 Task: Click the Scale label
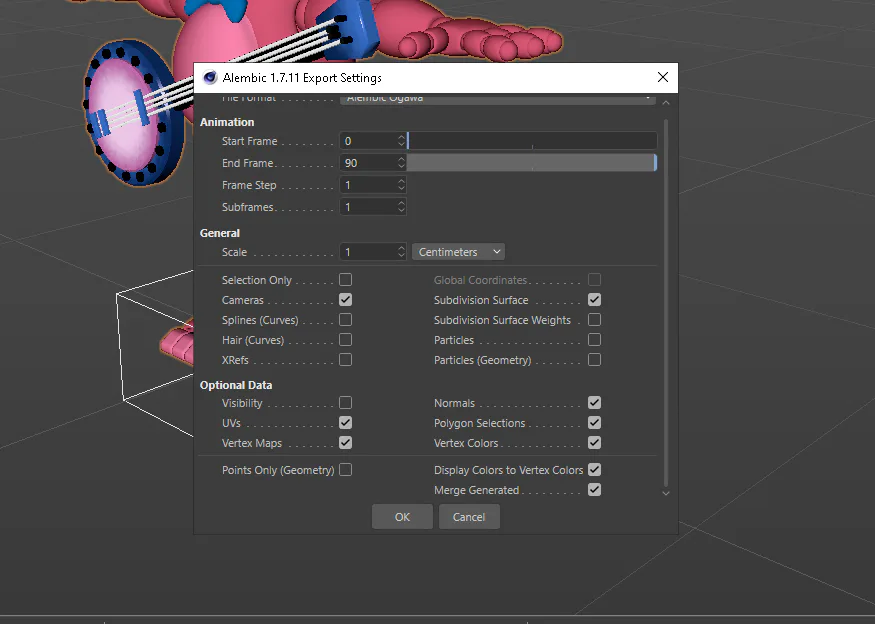pyautogui.click(x=234, y=252)
